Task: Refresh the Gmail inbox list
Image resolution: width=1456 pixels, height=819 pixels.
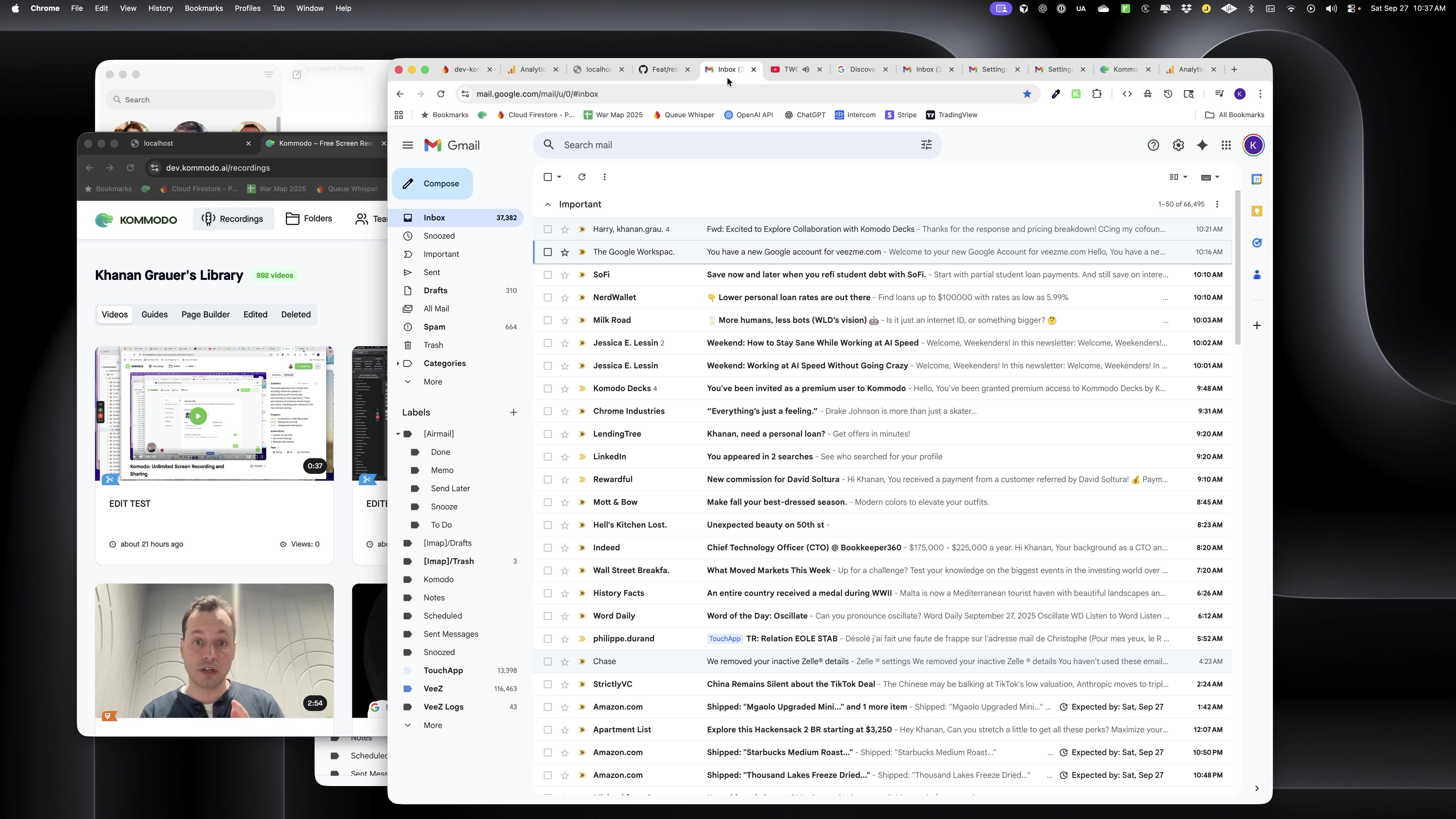Action: (582, 177)
